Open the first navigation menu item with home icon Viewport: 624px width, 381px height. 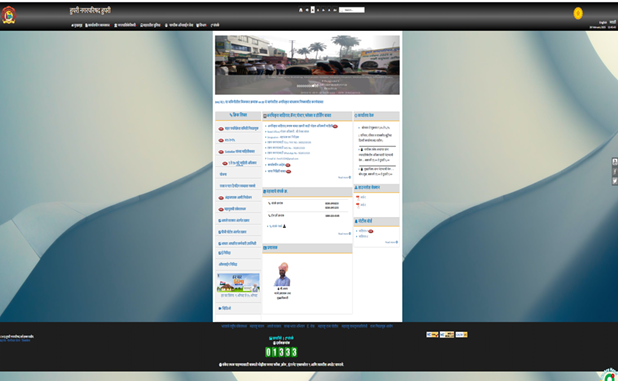[76, 25]
